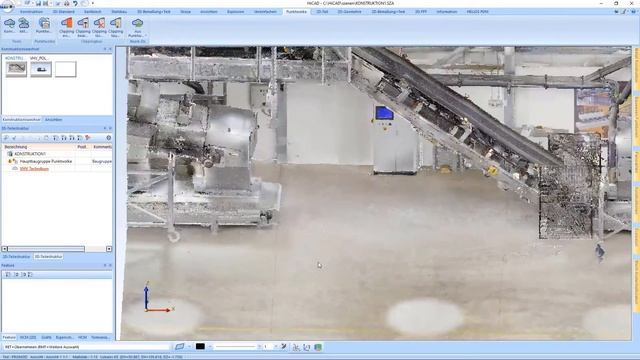Viewport: 640px width, 360px height.
Task: Click the Kommentar column header
Action: coord(102,147)
